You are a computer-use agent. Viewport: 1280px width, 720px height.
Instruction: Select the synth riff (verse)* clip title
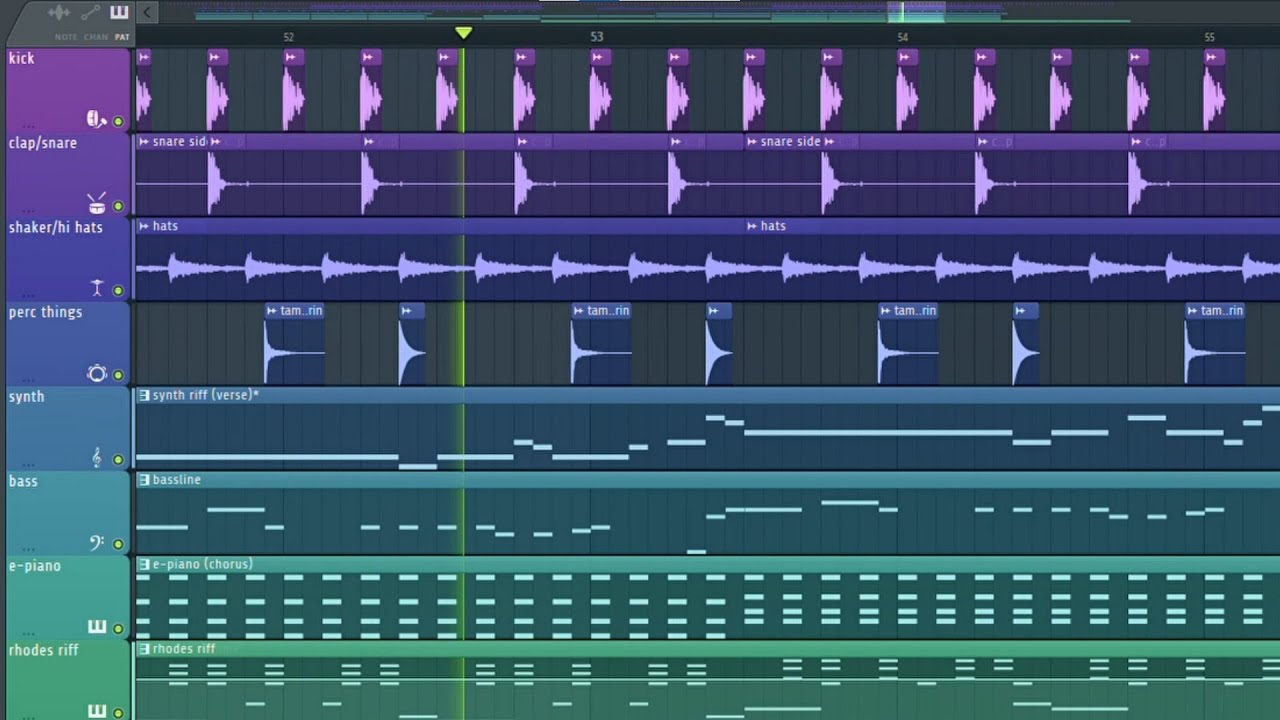point(206,395)
